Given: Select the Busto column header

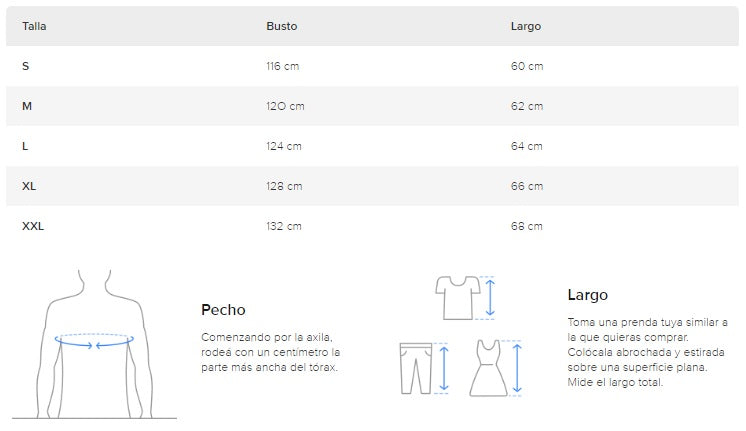Looking at the screenshot, I should pos(281,26).
